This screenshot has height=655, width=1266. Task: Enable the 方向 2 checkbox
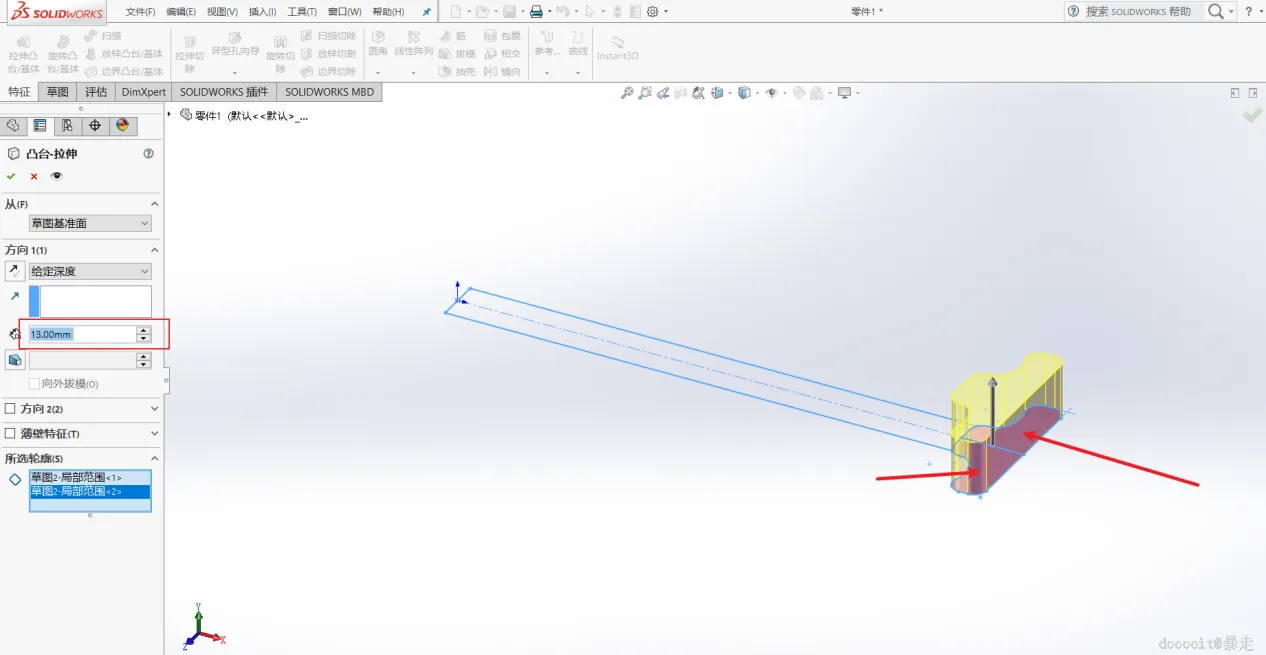(x=10, y=409)
